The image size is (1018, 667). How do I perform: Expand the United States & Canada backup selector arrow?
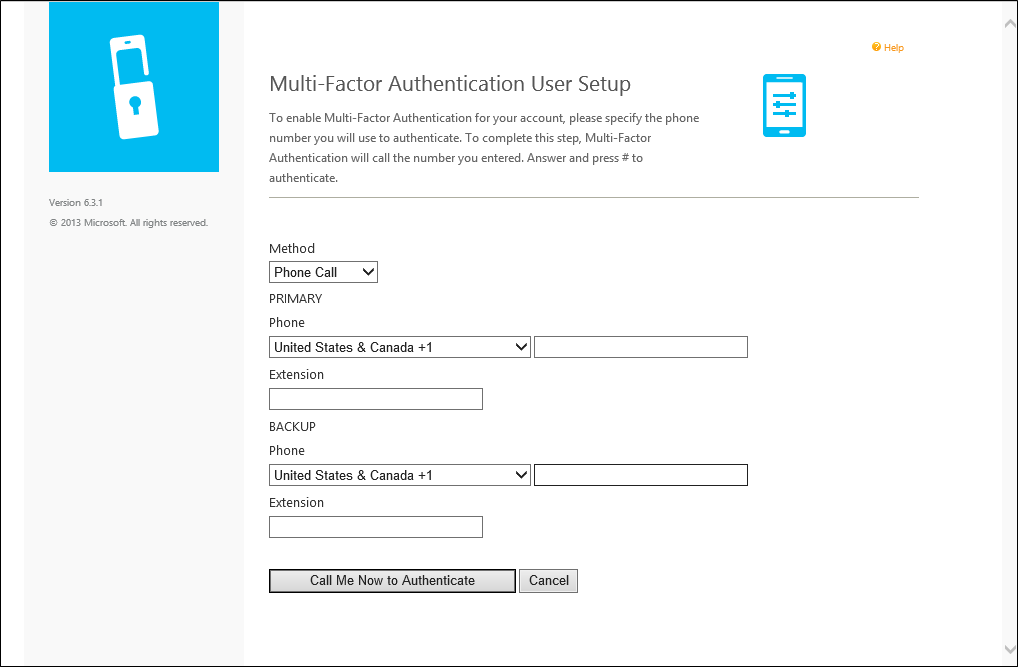[520, 474]
